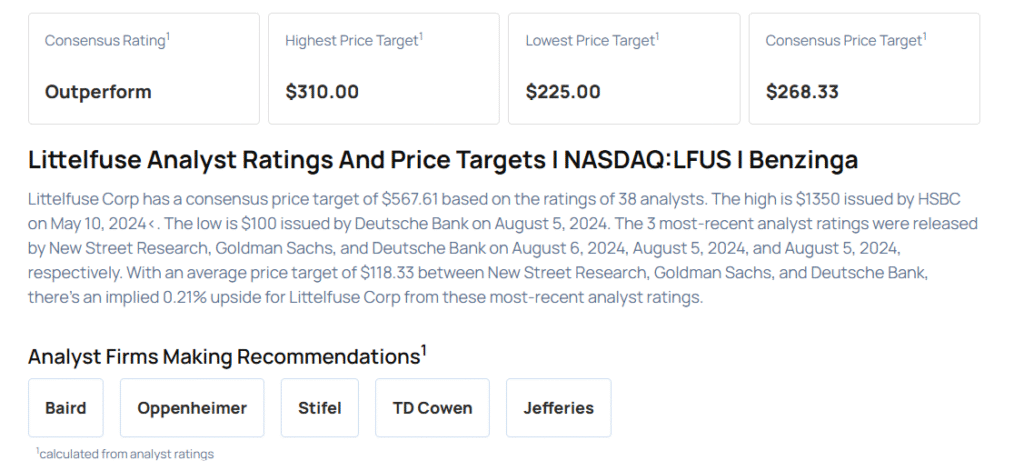Click the Littelfuse Analyst Ratings page heading
The height and width of the screenshot is (461, 1024).
click(443, 160)
